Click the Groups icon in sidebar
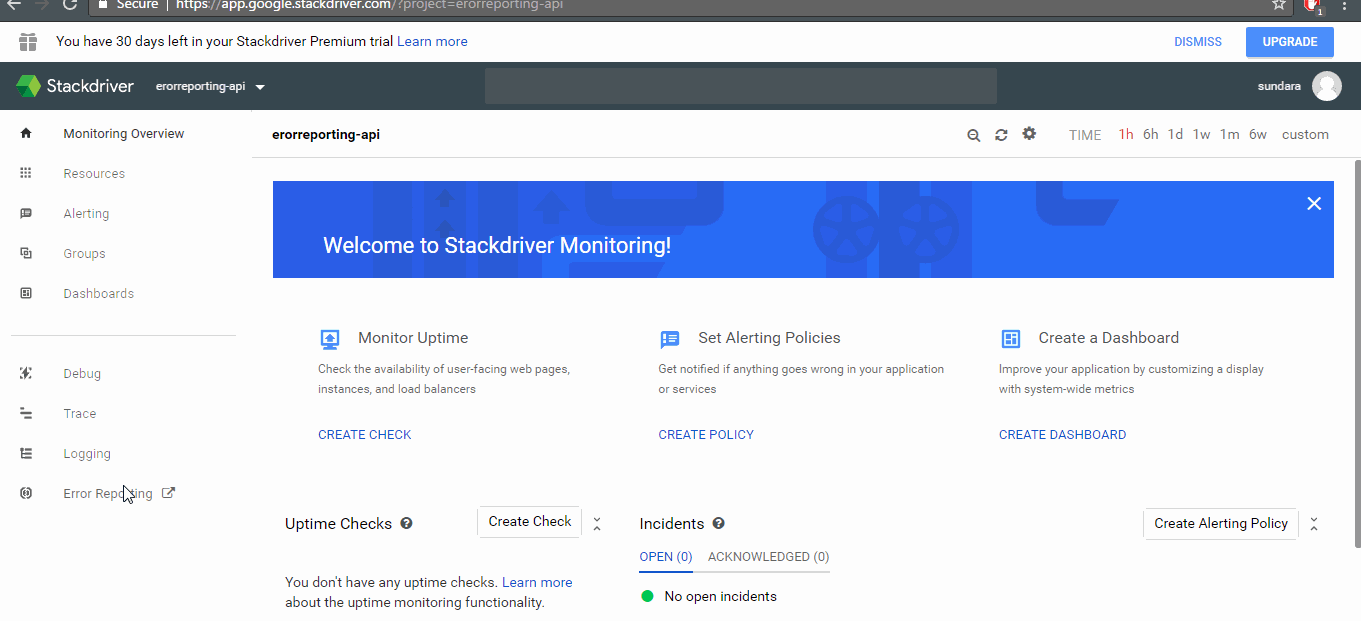Viewport: 1361px width, 621px height. [x=26, y=253]
